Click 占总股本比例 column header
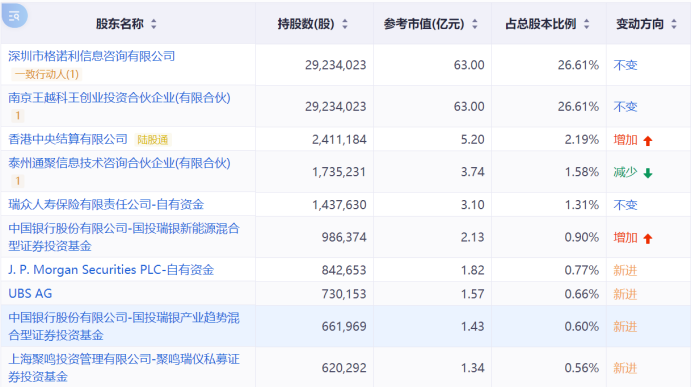692x387 pixels. tap(541, 24)
